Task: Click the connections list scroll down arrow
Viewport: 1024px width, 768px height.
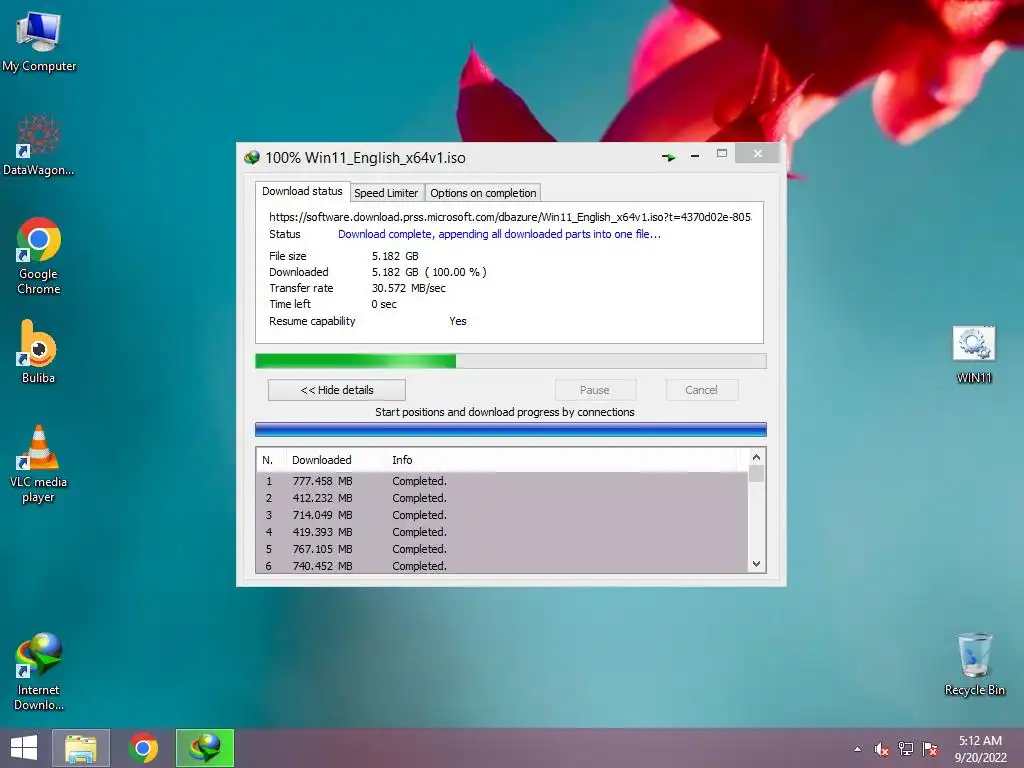Action: point(756,564)
